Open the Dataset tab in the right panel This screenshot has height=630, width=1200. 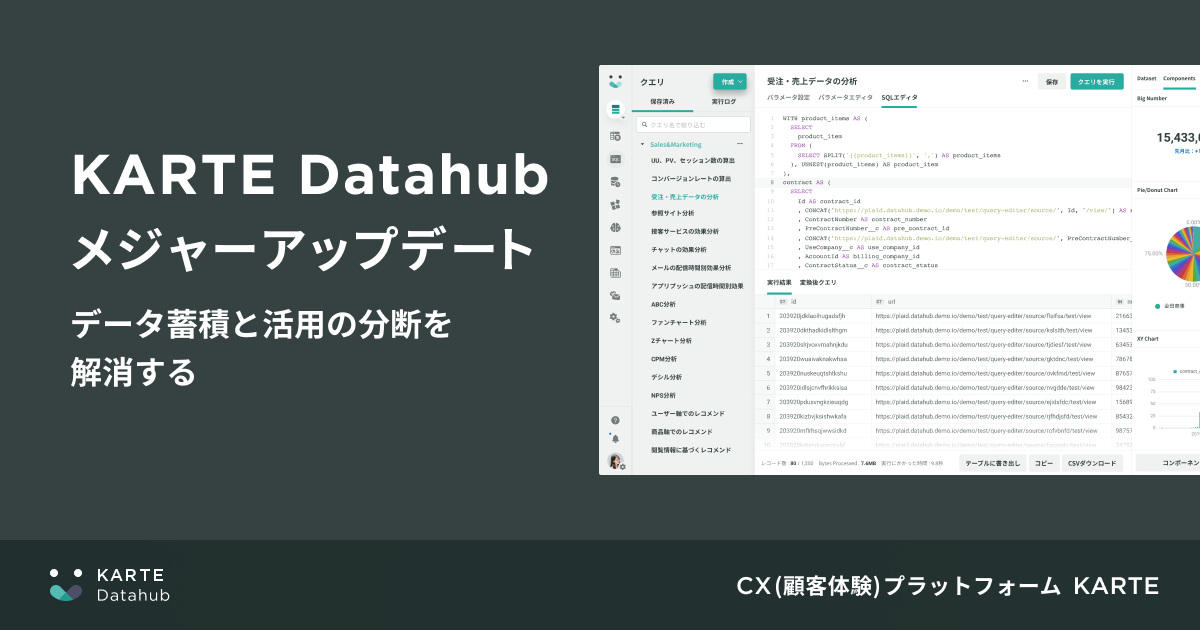click(x=1146, y=78)
